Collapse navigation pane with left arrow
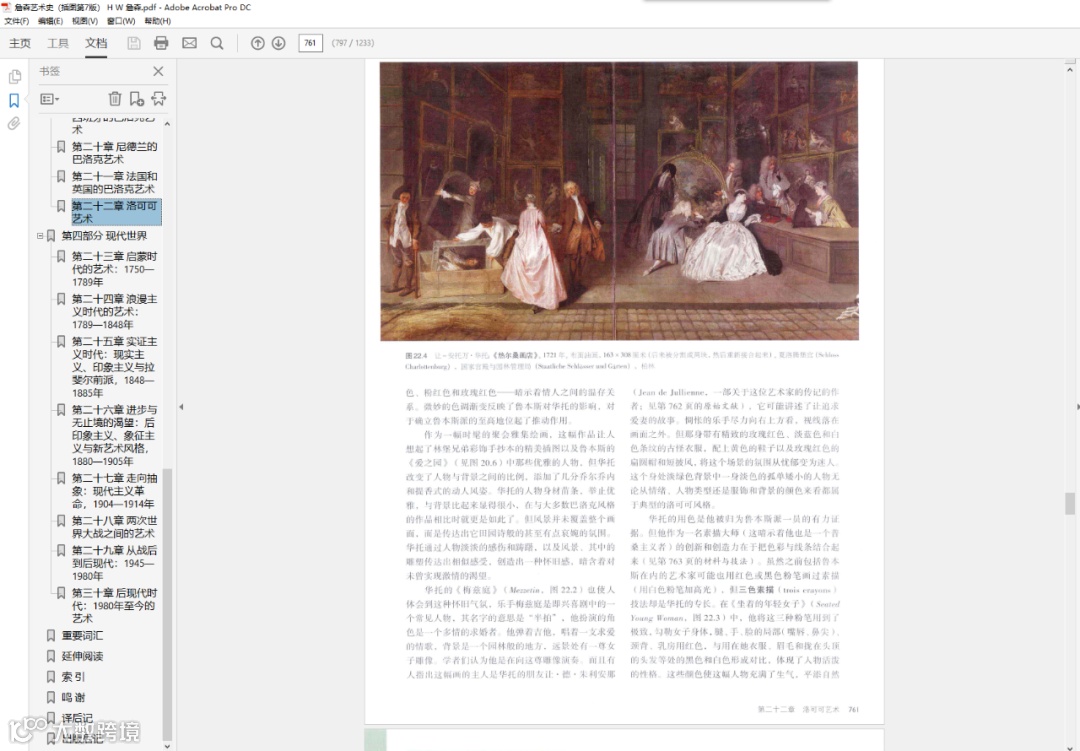 pyautogui.click(x=181, y=407)
